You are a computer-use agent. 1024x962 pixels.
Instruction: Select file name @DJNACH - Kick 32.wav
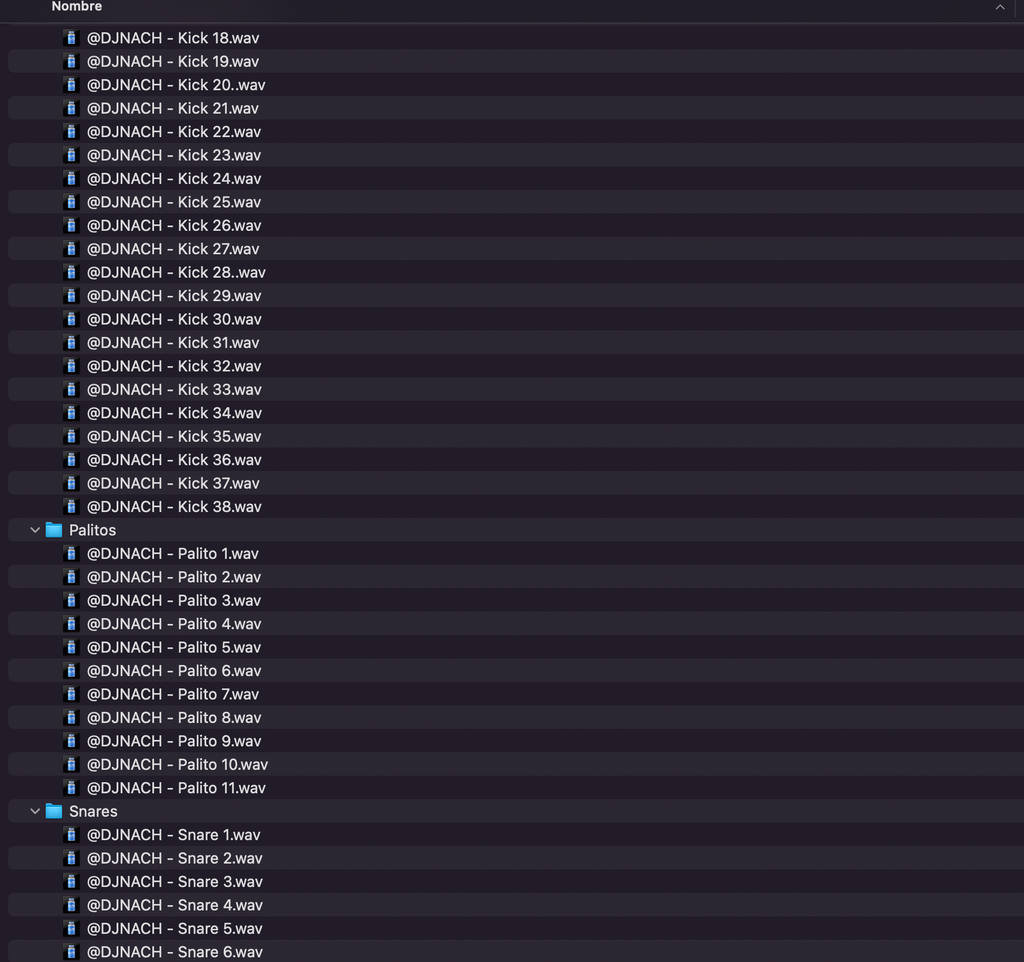click(x=174, y=366)
